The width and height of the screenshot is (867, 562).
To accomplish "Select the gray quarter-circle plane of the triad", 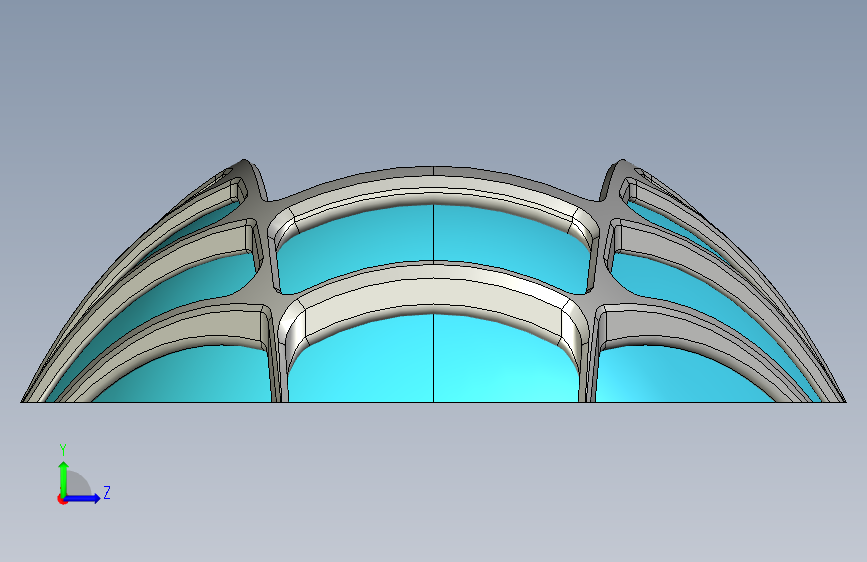I will (78, 484).
